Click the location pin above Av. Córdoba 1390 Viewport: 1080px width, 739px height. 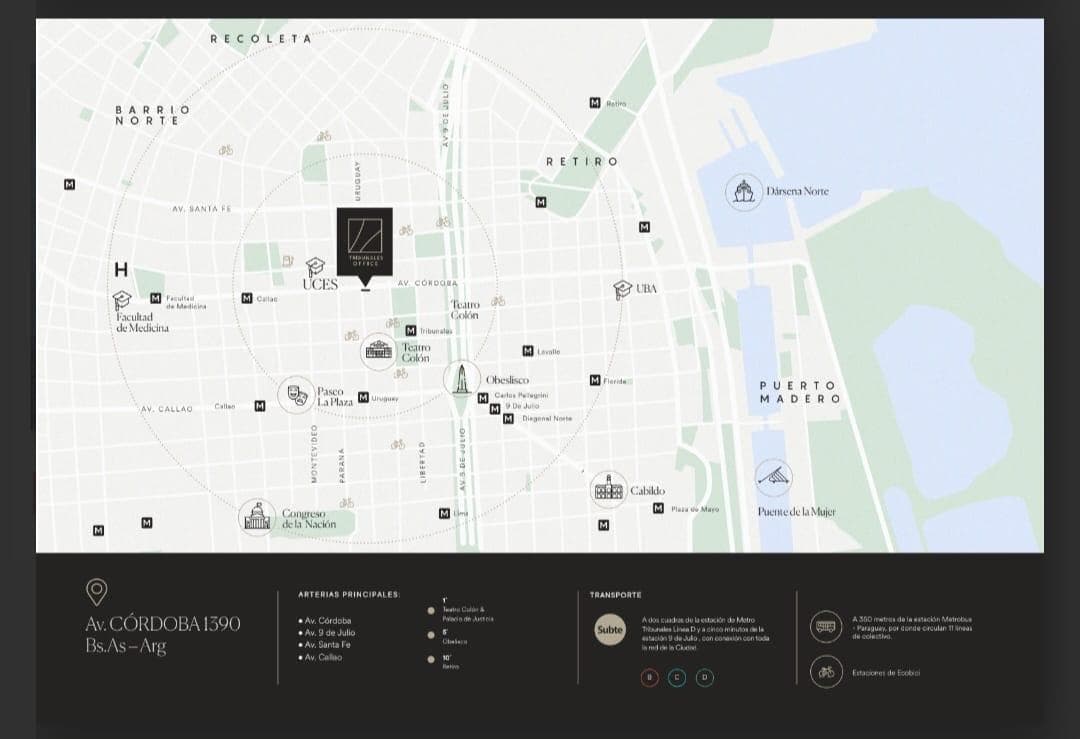point(96,592)
